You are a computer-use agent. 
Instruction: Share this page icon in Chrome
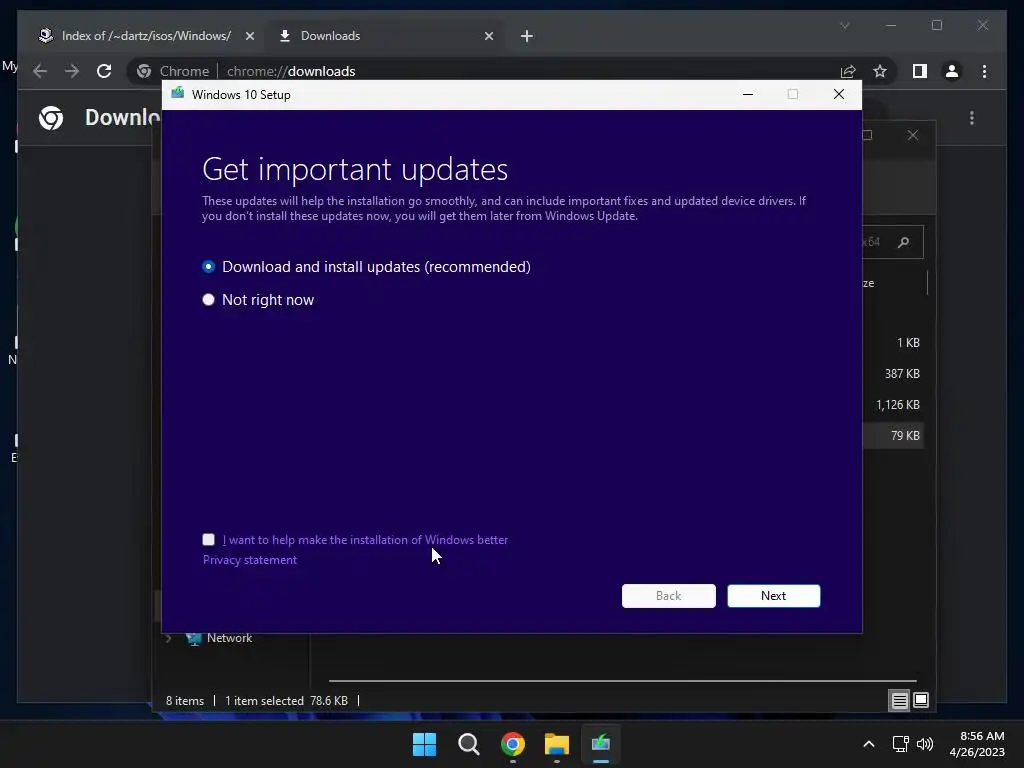[848, 71]
